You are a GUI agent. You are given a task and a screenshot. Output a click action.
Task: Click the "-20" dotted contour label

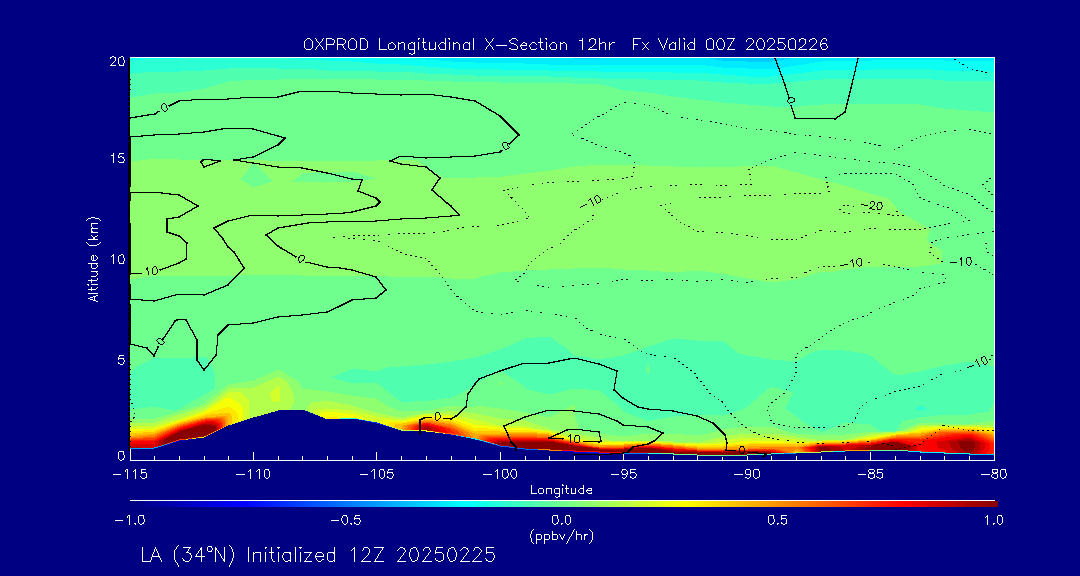(872, 206)
